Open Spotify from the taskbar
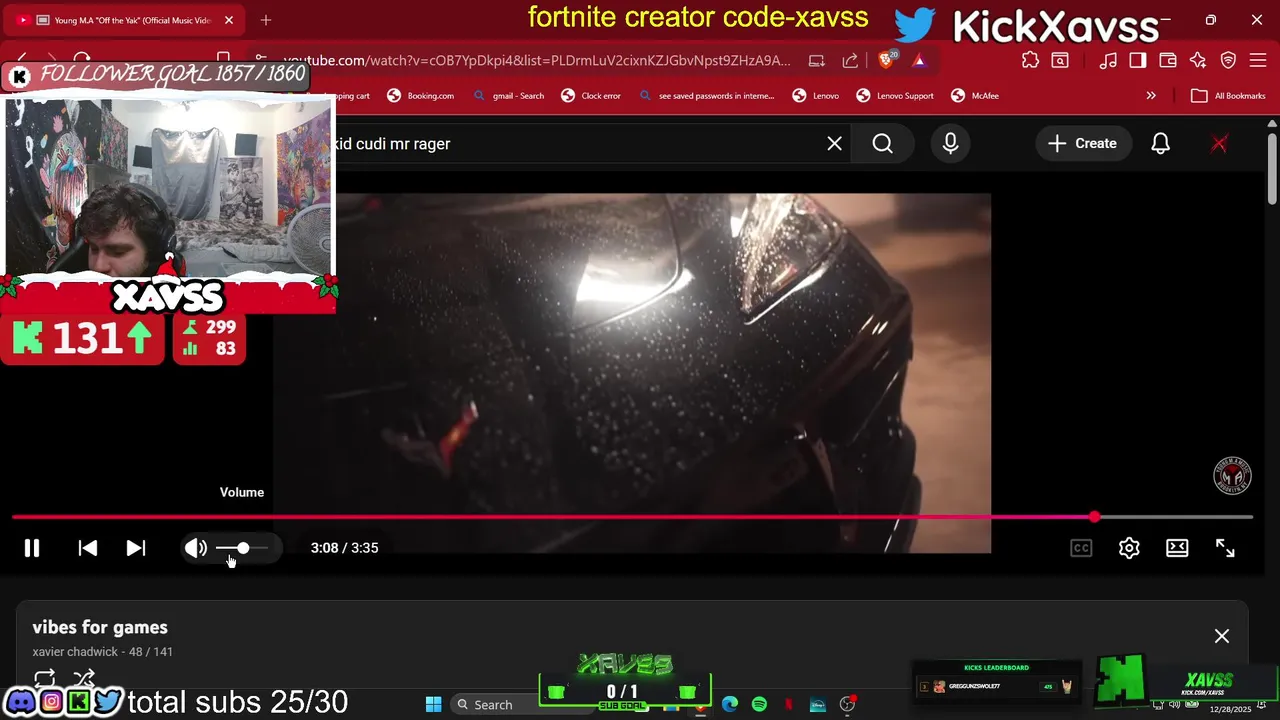This screenshot has height=720, width=1280. tap(759, 705)
